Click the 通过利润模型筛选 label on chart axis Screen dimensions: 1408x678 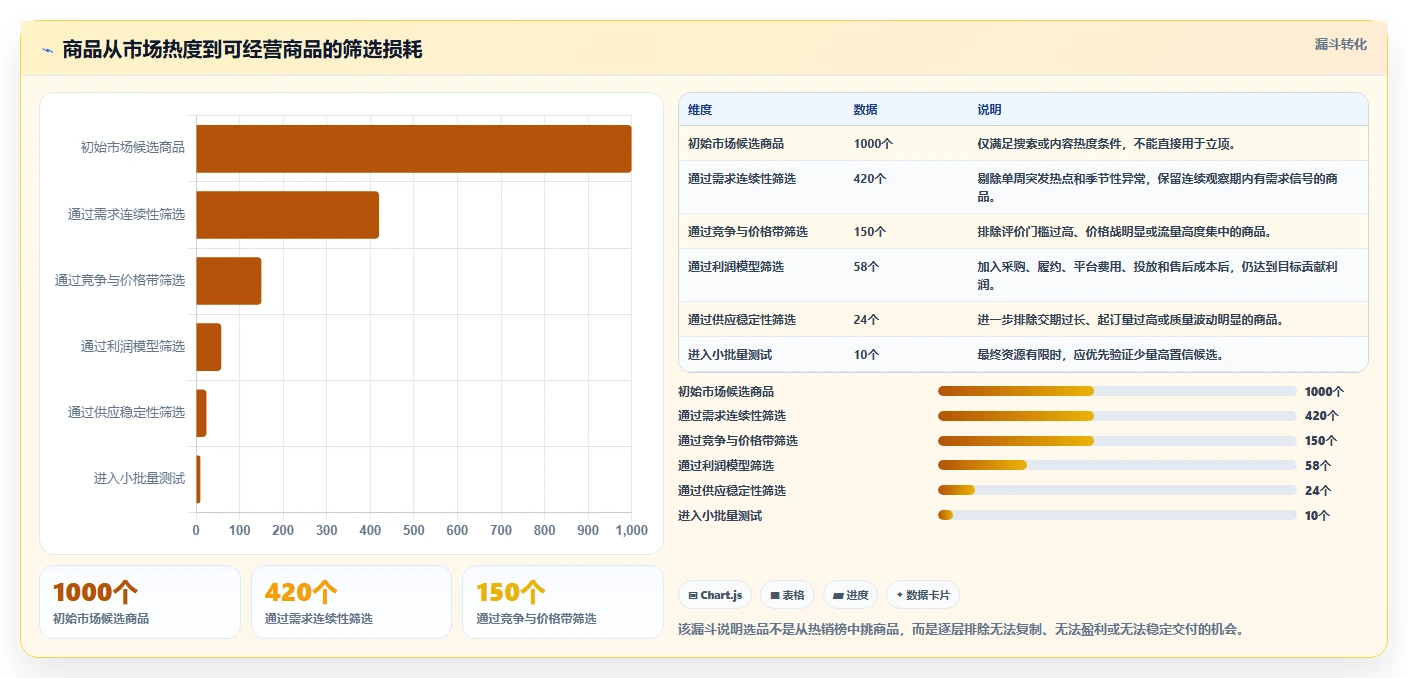133,346
